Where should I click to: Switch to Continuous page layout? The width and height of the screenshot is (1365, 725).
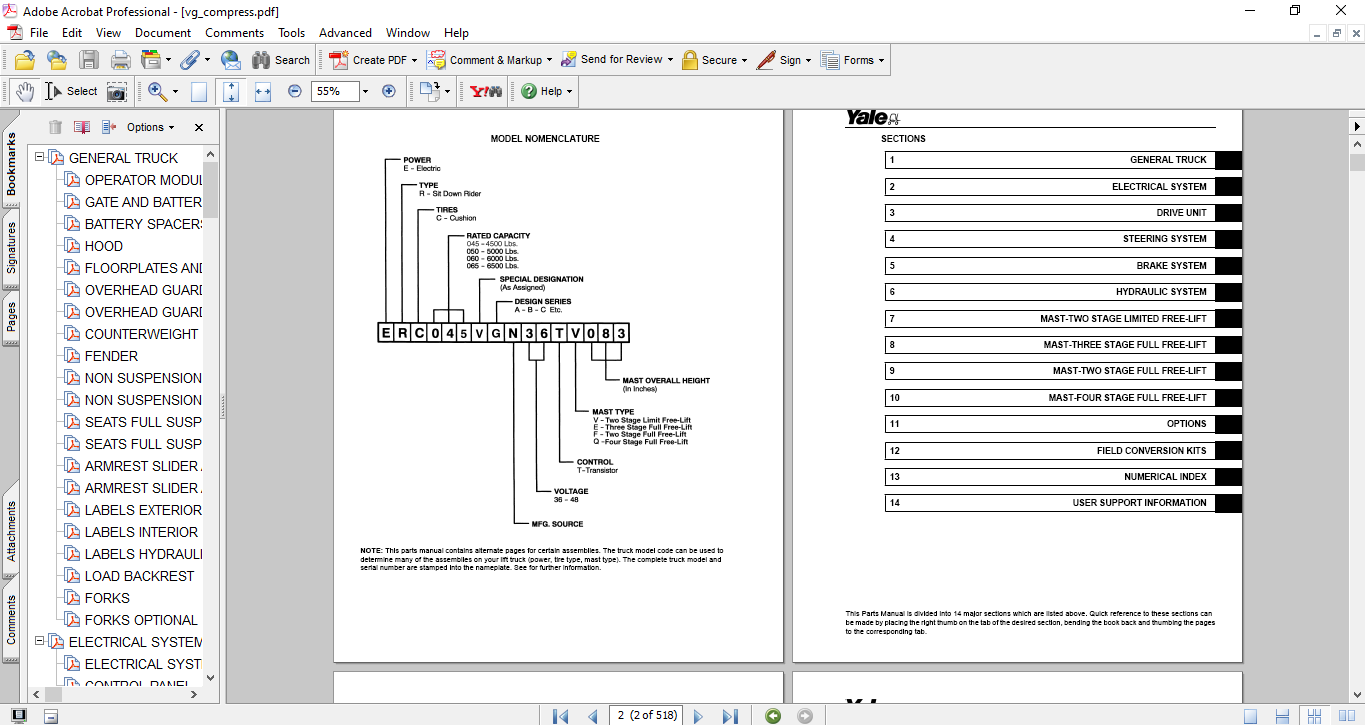(1282, 716)
